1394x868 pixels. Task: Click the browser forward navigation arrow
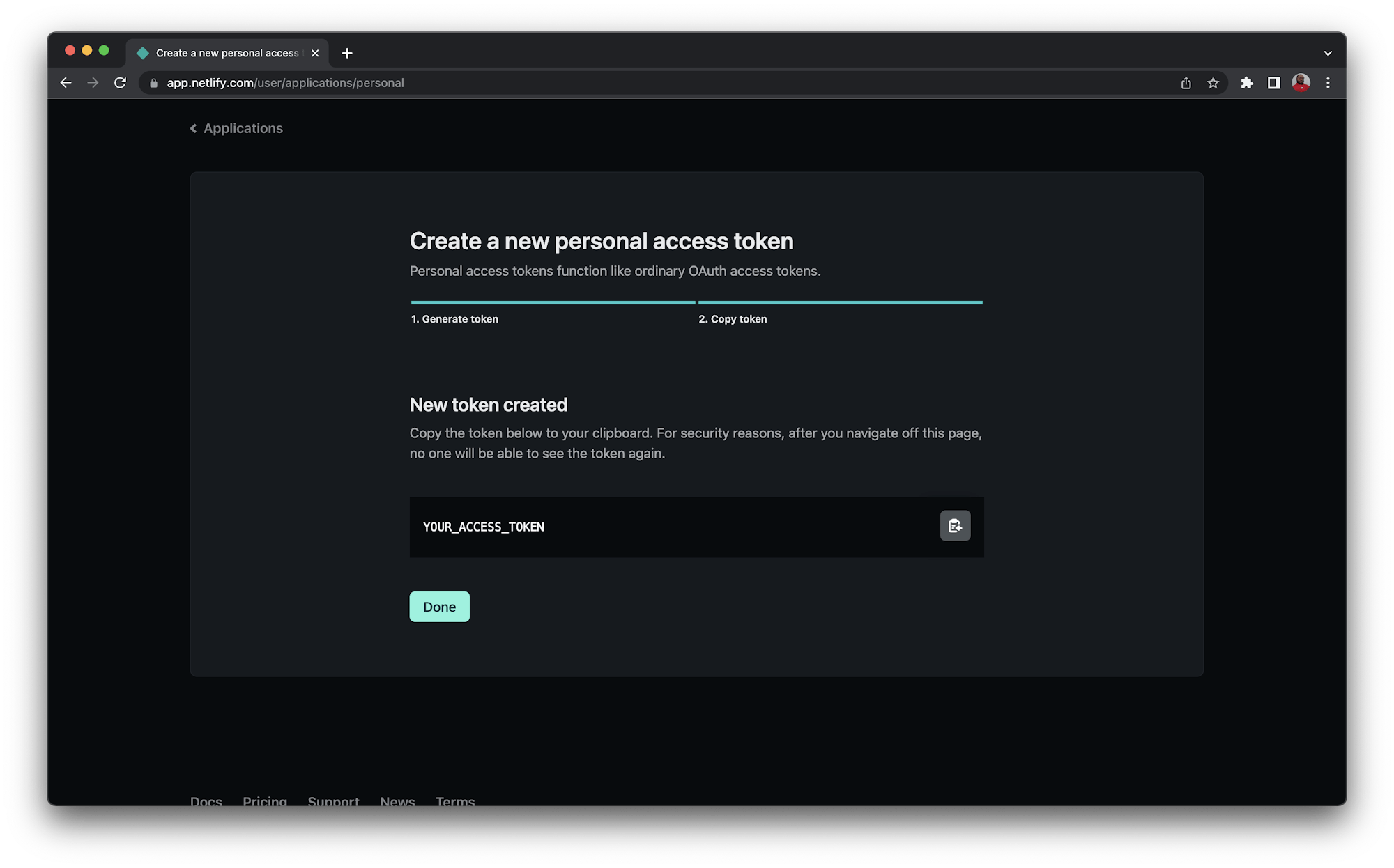coord(93,82)
